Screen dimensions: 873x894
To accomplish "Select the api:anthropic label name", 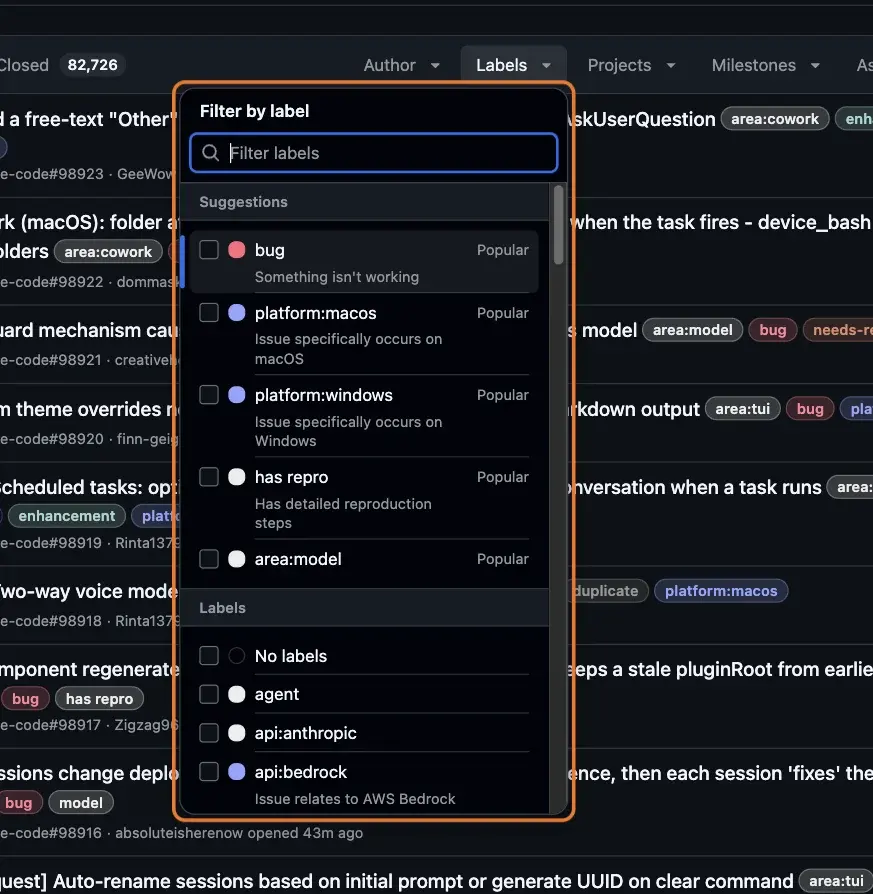I will click(x=306, y=733).
